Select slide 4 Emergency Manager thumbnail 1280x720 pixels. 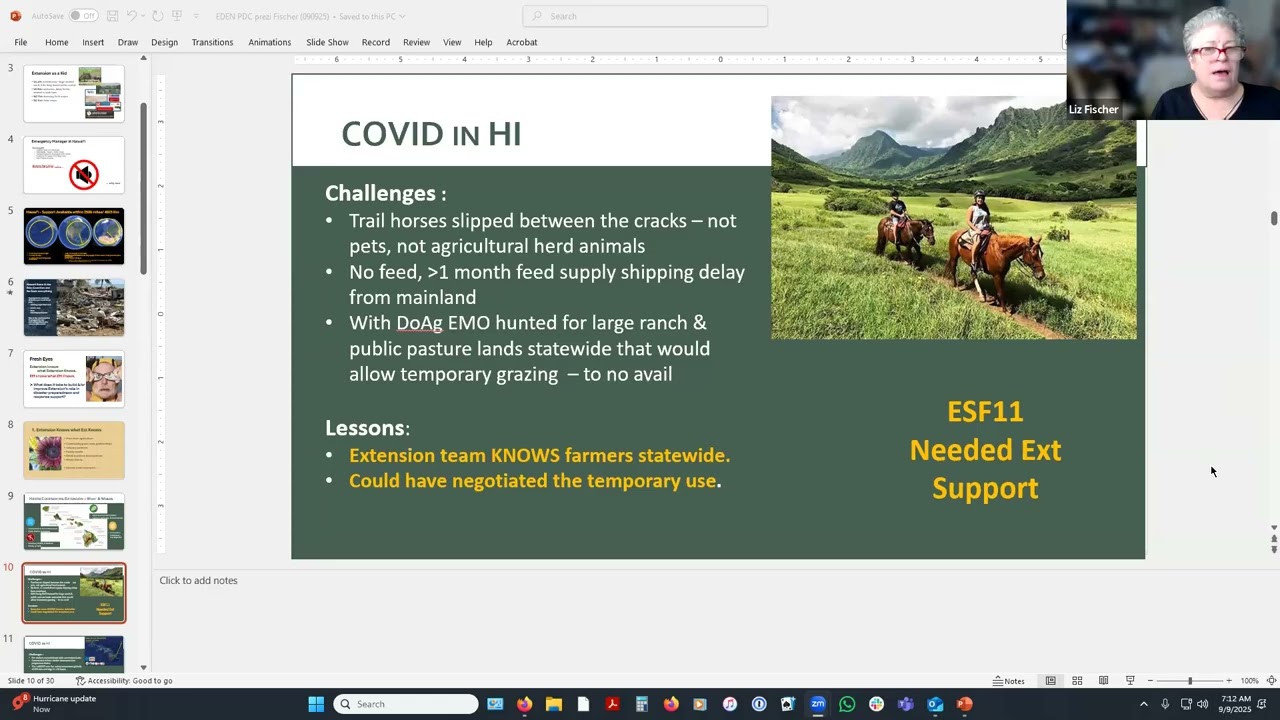tap(74, 165)
